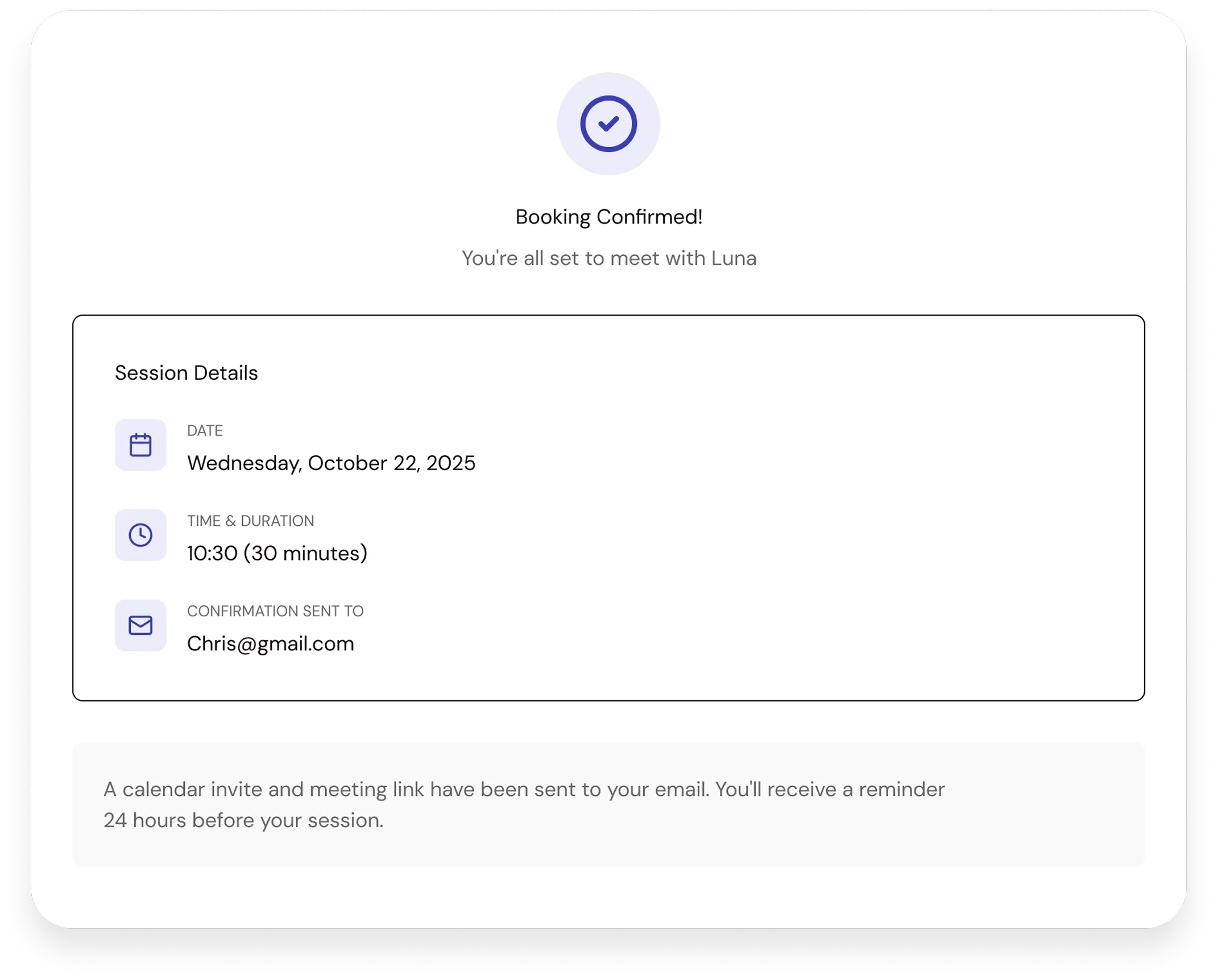Click the envelope icon near confirmation email
The image size is (1218, 980).
pyautogui.click(x=140, y=625)
